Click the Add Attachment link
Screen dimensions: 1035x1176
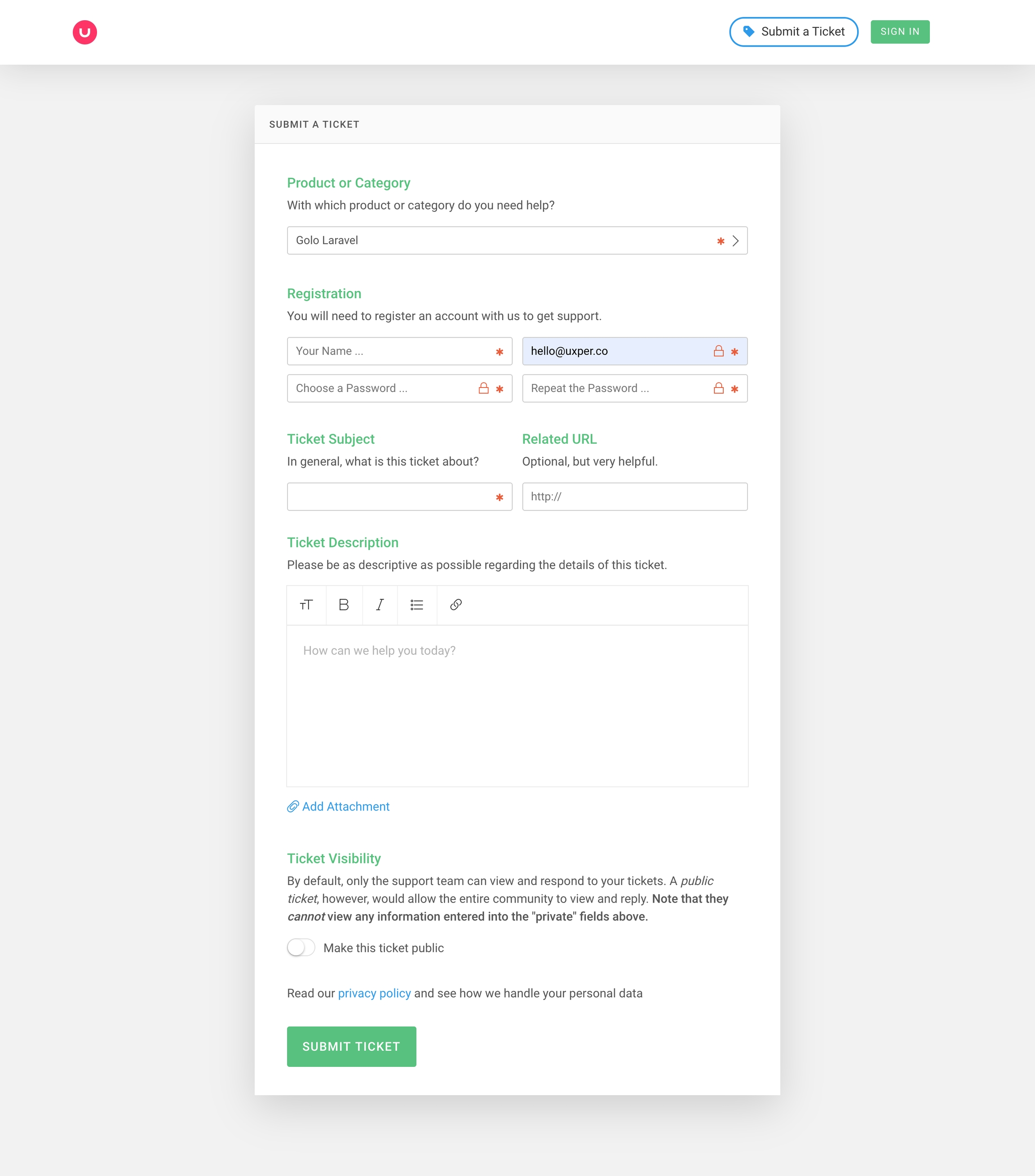(x=345, y=806)
